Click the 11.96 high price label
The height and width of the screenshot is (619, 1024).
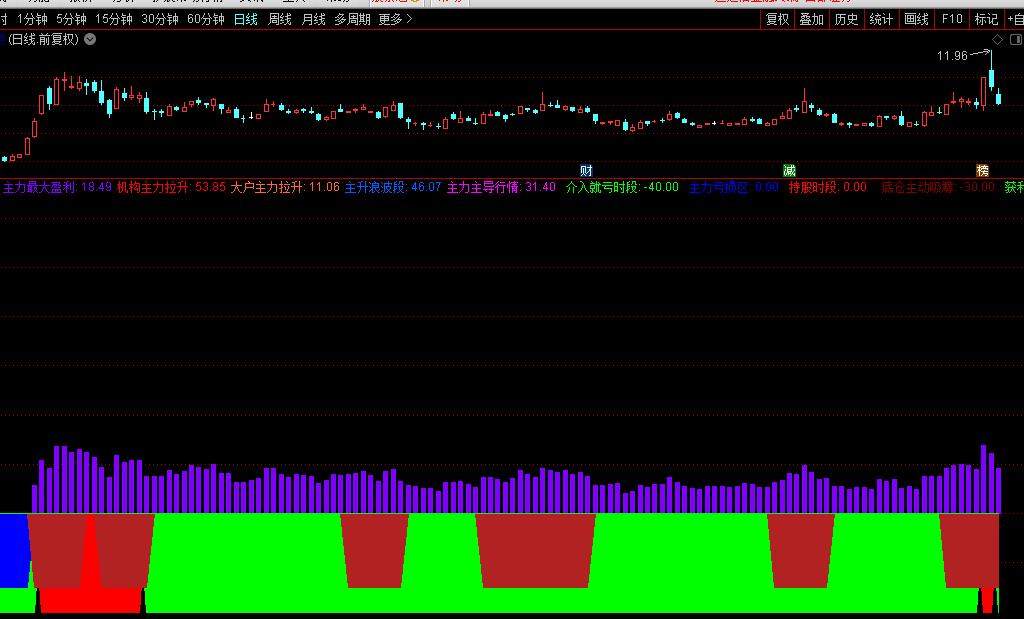point(952,56)
